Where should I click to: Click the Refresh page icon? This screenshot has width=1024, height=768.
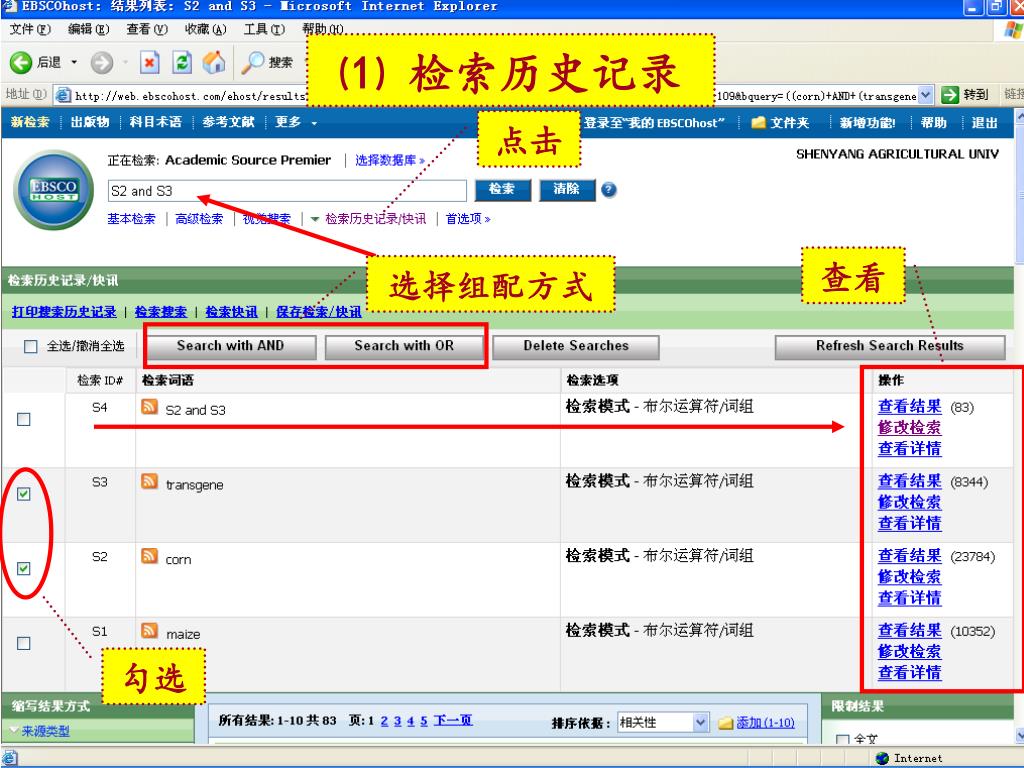pyautogui.click(x=182, y=63)
